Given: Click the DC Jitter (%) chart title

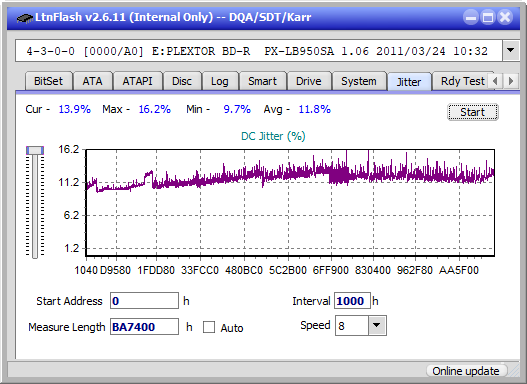Looking at the screenshot, I should (x=273, y=136).
